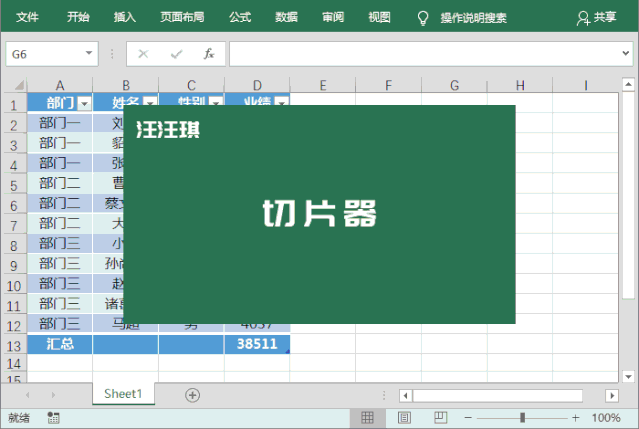
Task: Switch to Page Layout view icon
Action: click(x=404, y=418)
